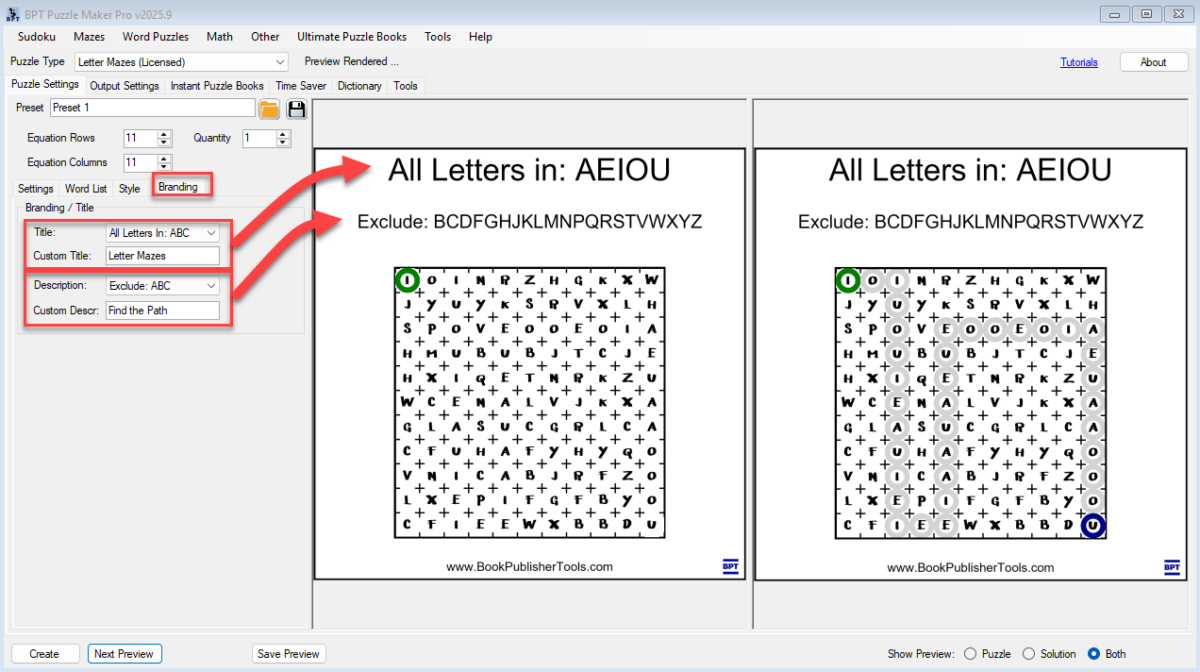Screen dimensions: 1200x672
Task: Decrease Equation Columns with down arrow
Action: click(x=165, y=167)
